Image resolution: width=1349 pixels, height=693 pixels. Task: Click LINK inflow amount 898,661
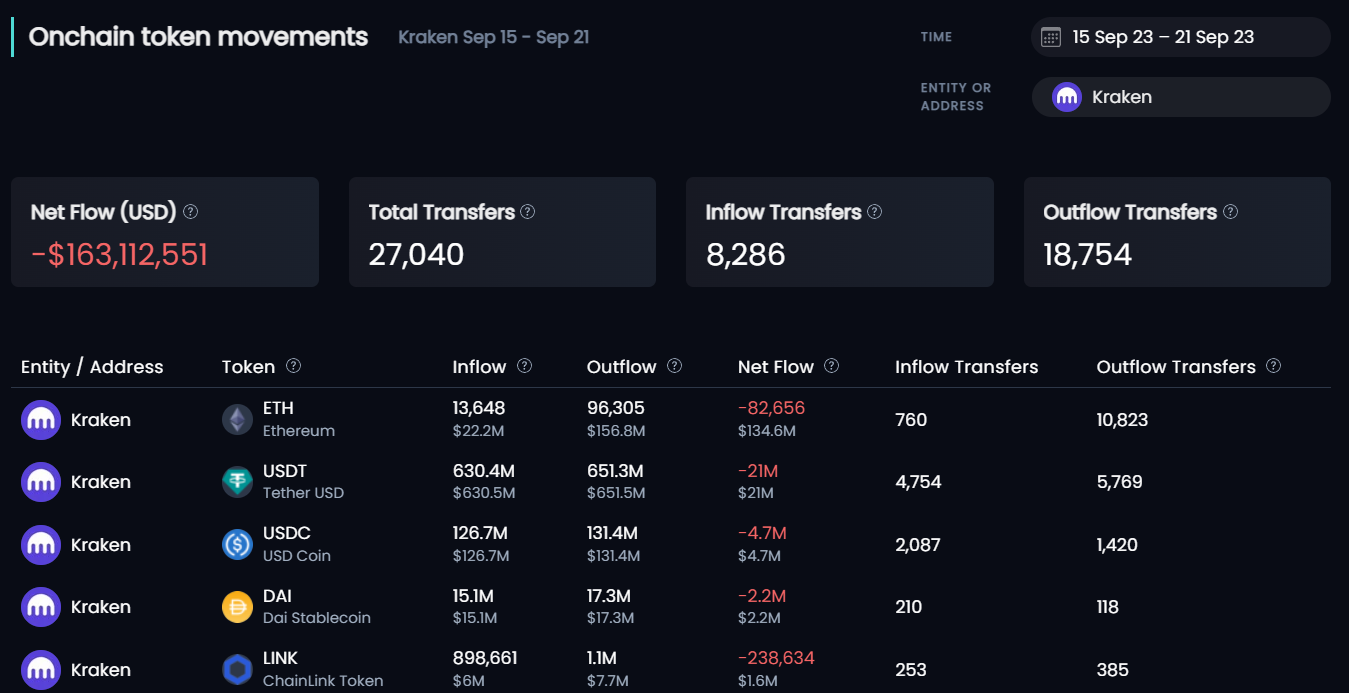click(485, 658)
